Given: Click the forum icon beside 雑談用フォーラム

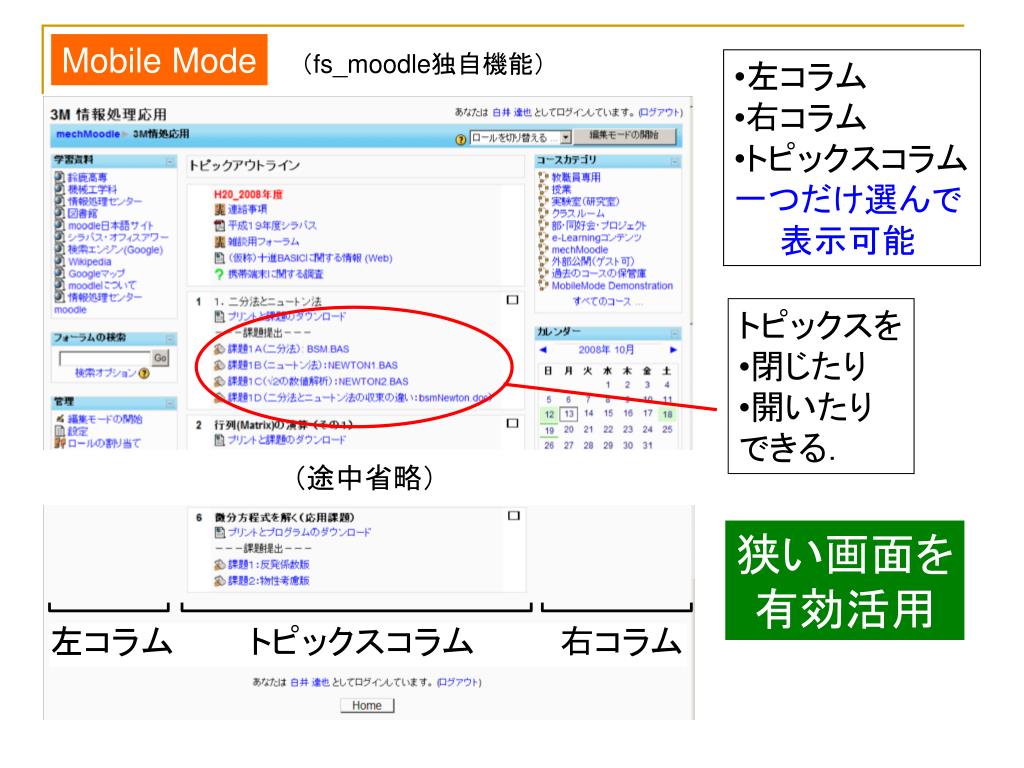Looking at the screenshot, I should 219,242.
